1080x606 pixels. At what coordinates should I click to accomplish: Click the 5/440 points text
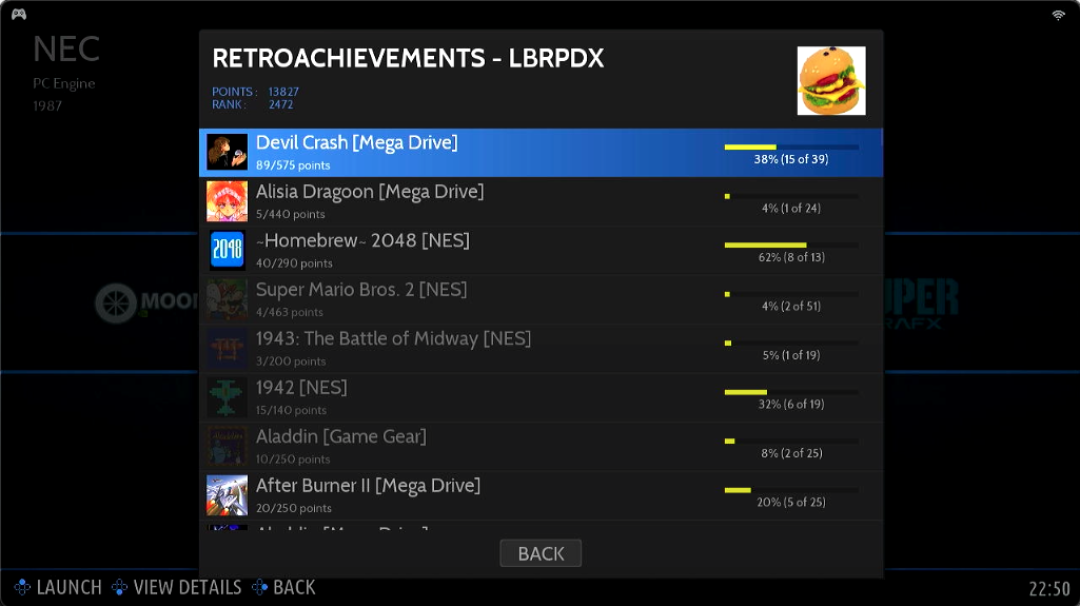[x=290, y=214]
